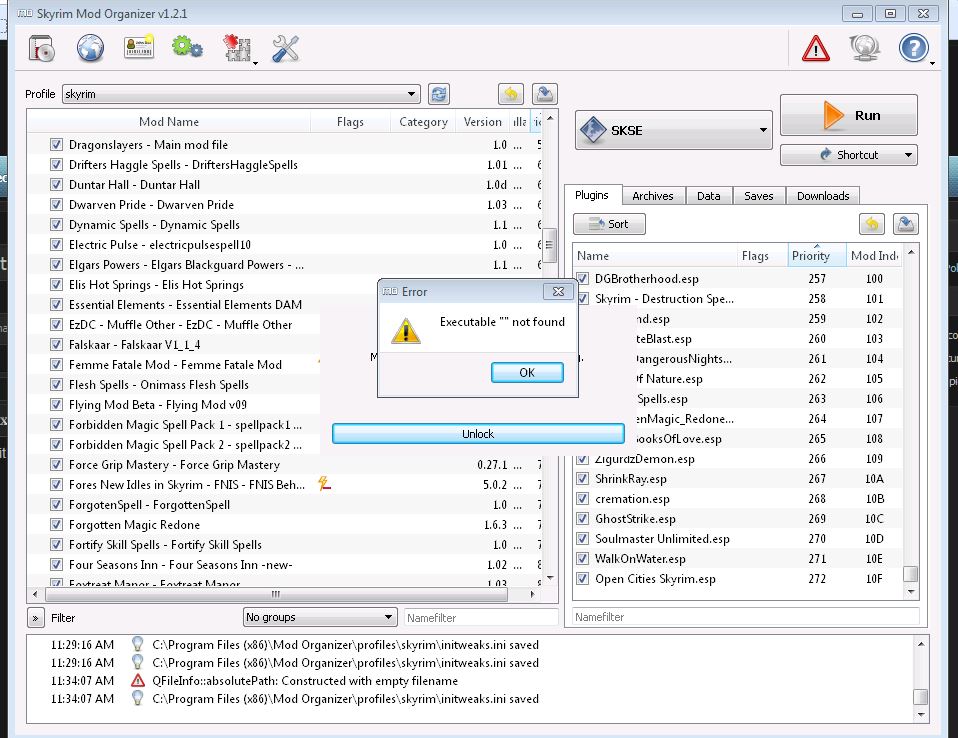
Task: Uncheck Open Cities Skyrim.esp plugin
Action: coord(582,579)
